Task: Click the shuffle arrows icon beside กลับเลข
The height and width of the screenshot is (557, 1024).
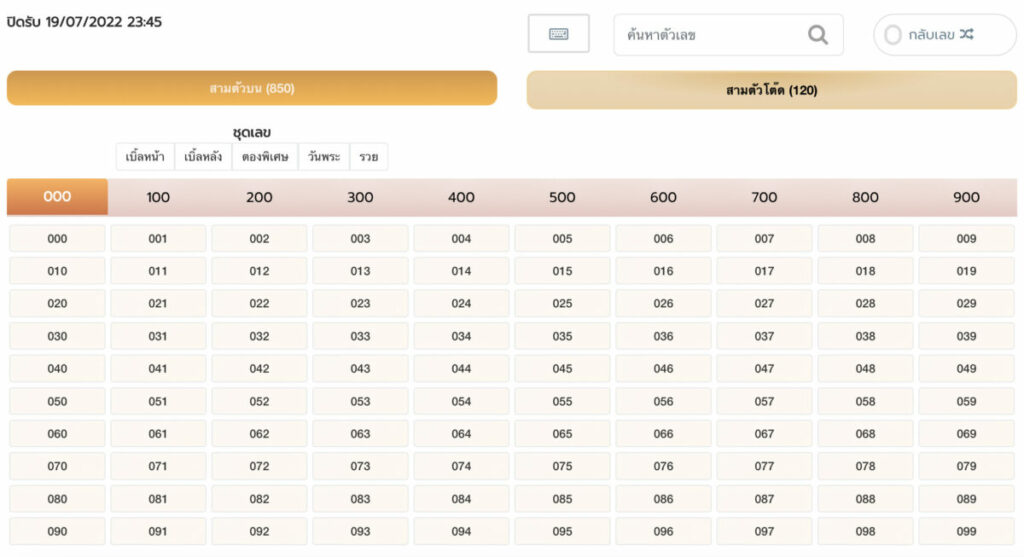Action: (966, 35)
